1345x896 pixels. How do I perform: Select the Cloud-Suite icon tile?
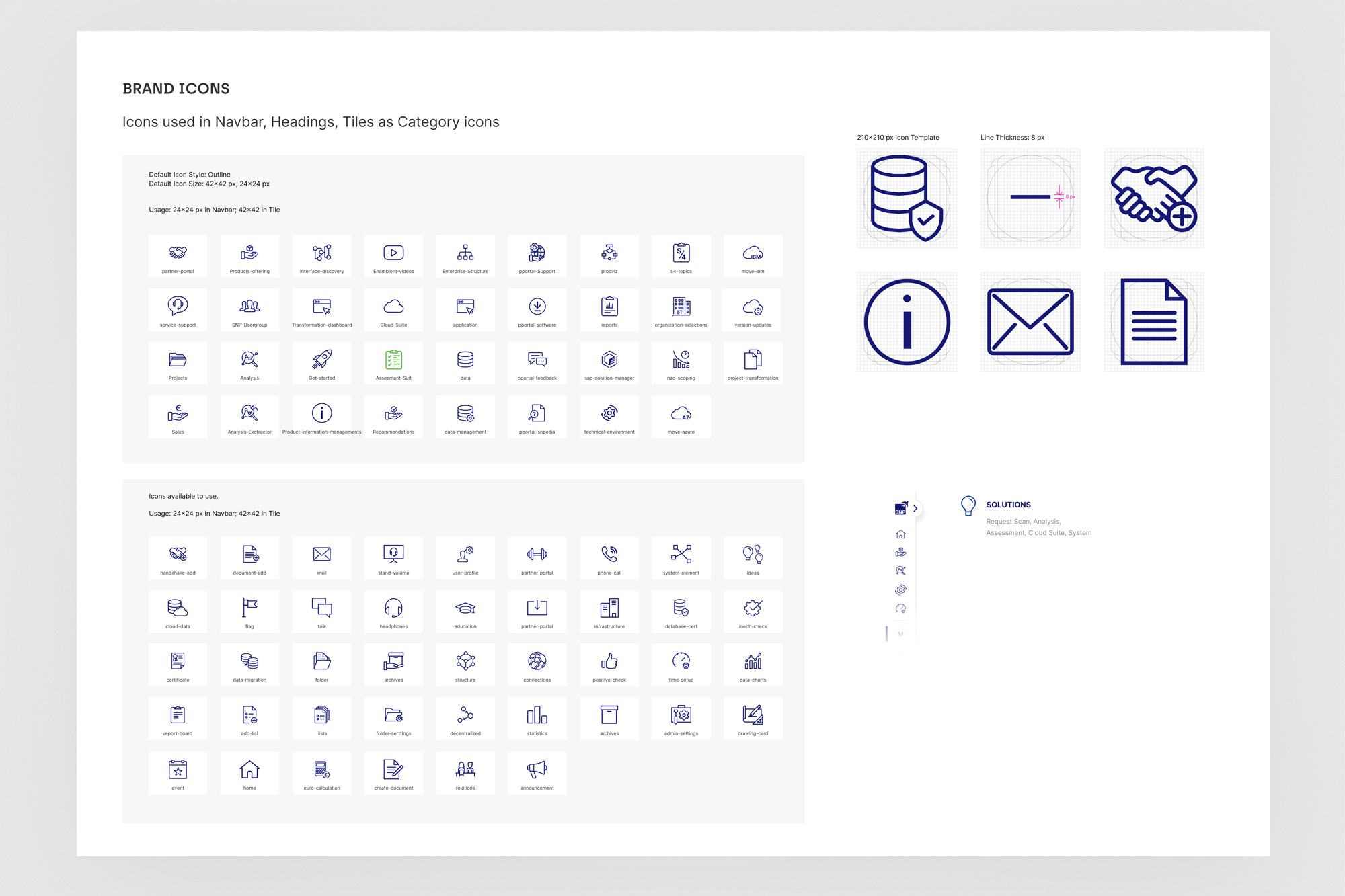[393, 309]
